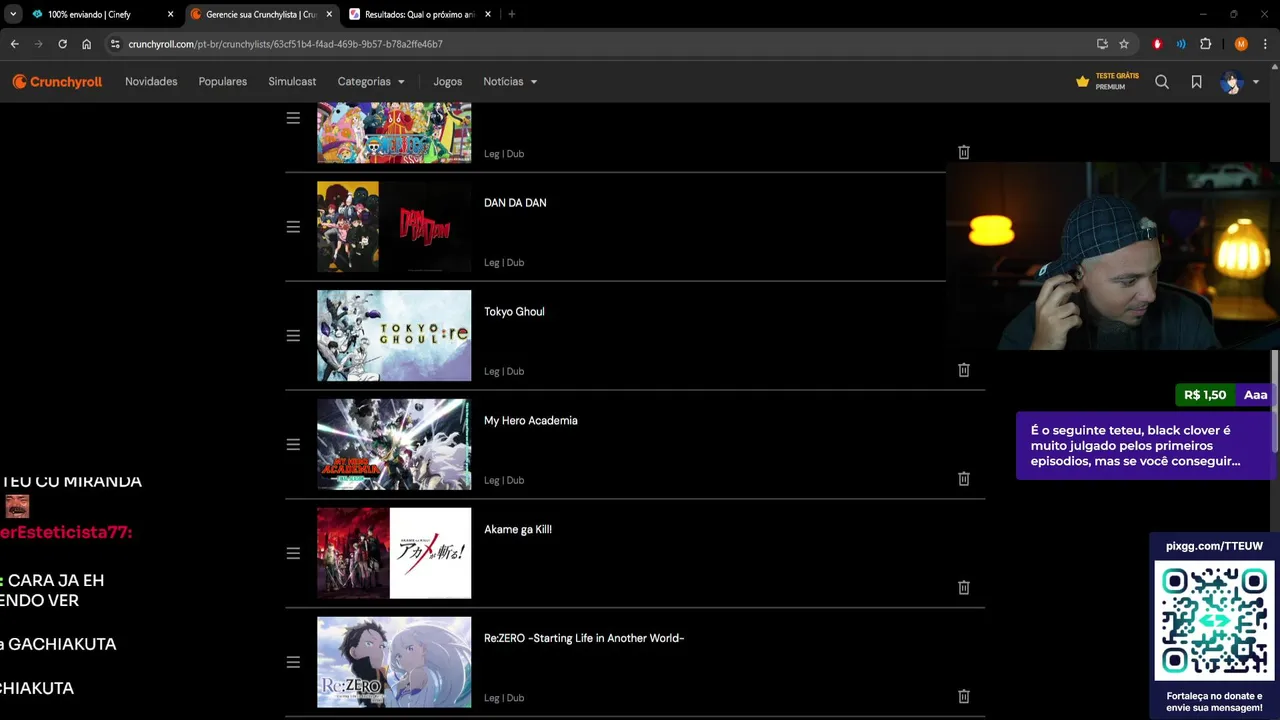
Task: Click the address bar URL
Action: (x=285, y=44)
